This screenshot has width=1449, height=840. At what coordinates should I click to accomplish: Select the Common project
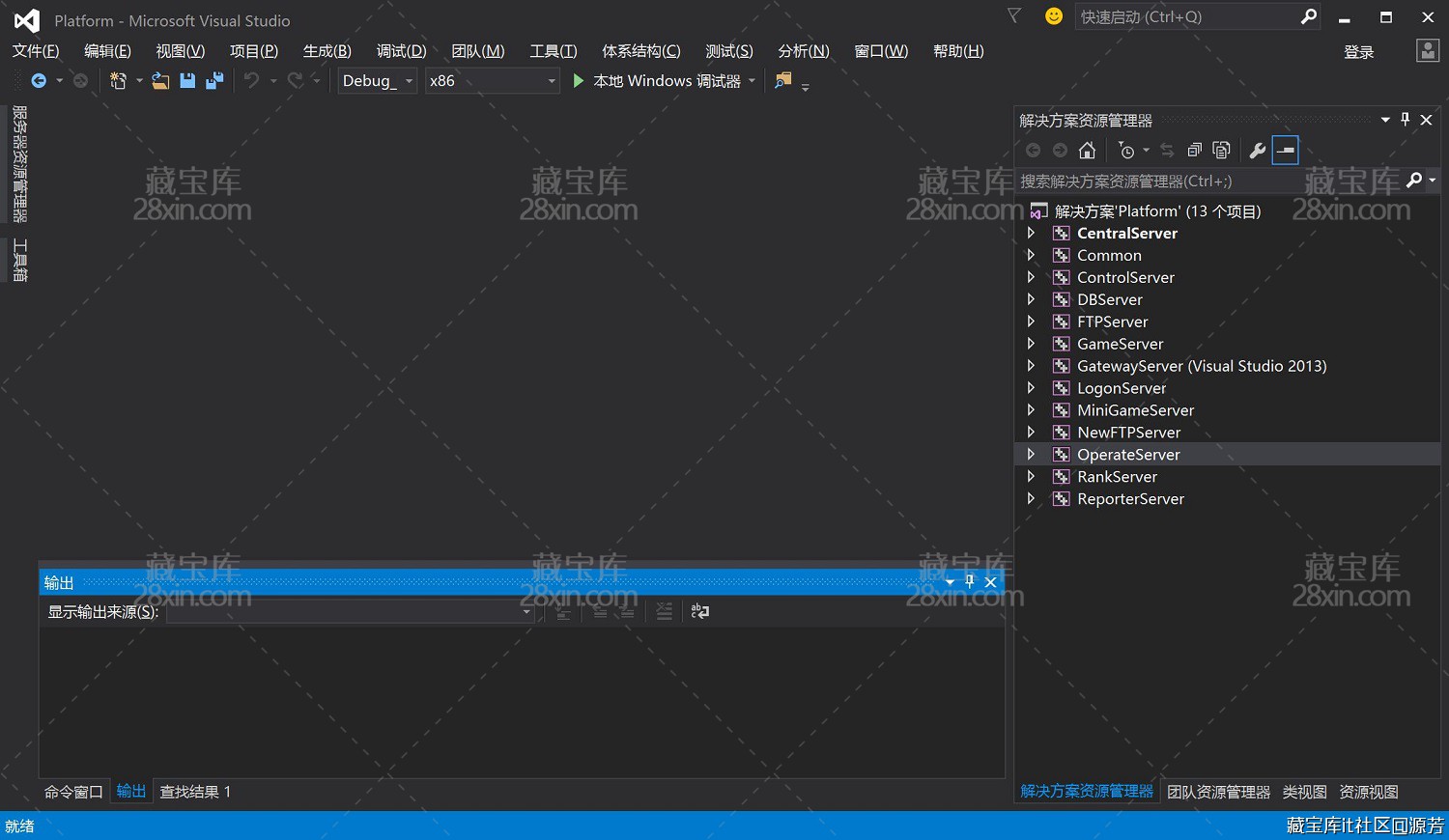coord(1109,256)
